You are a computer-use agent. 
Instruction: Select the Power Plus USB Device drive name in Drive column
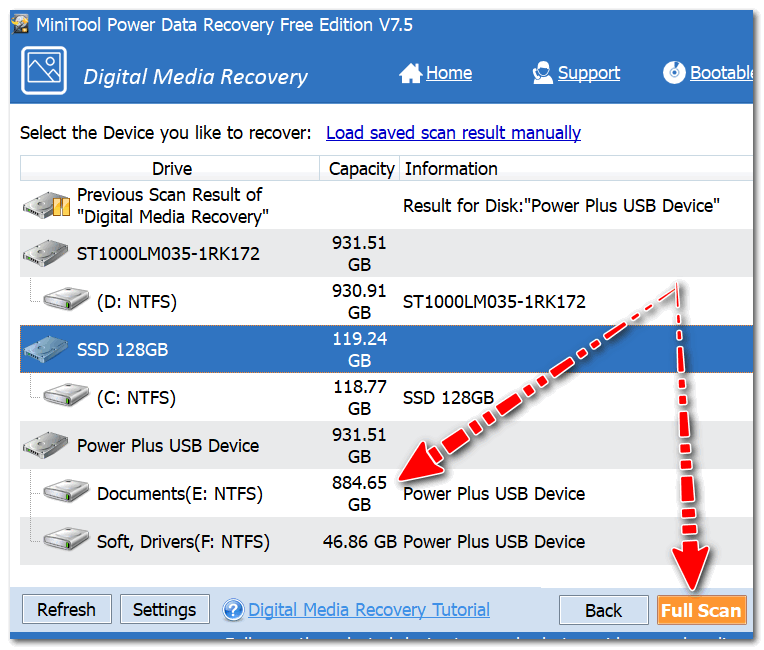168,446
